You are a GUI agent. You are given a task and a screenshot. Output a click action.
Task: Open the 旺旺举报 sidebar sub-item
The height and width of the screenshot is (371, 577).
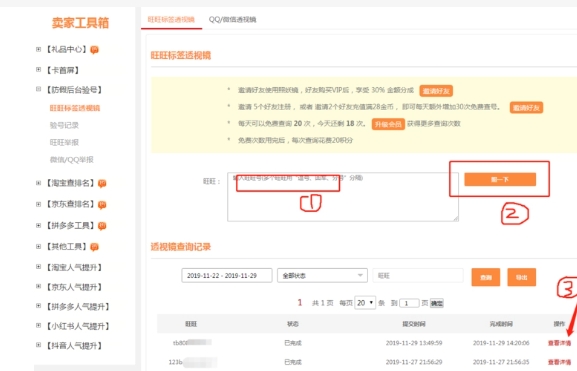(x=64, y=142)
